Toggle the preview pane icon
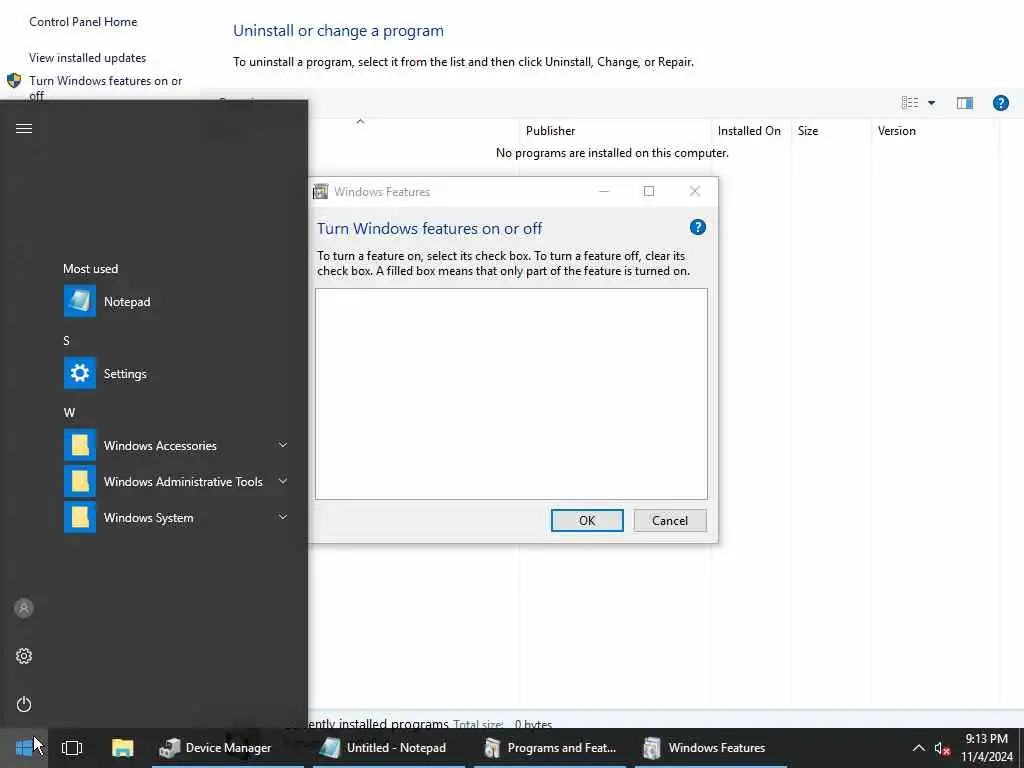 tap(965, 103)
